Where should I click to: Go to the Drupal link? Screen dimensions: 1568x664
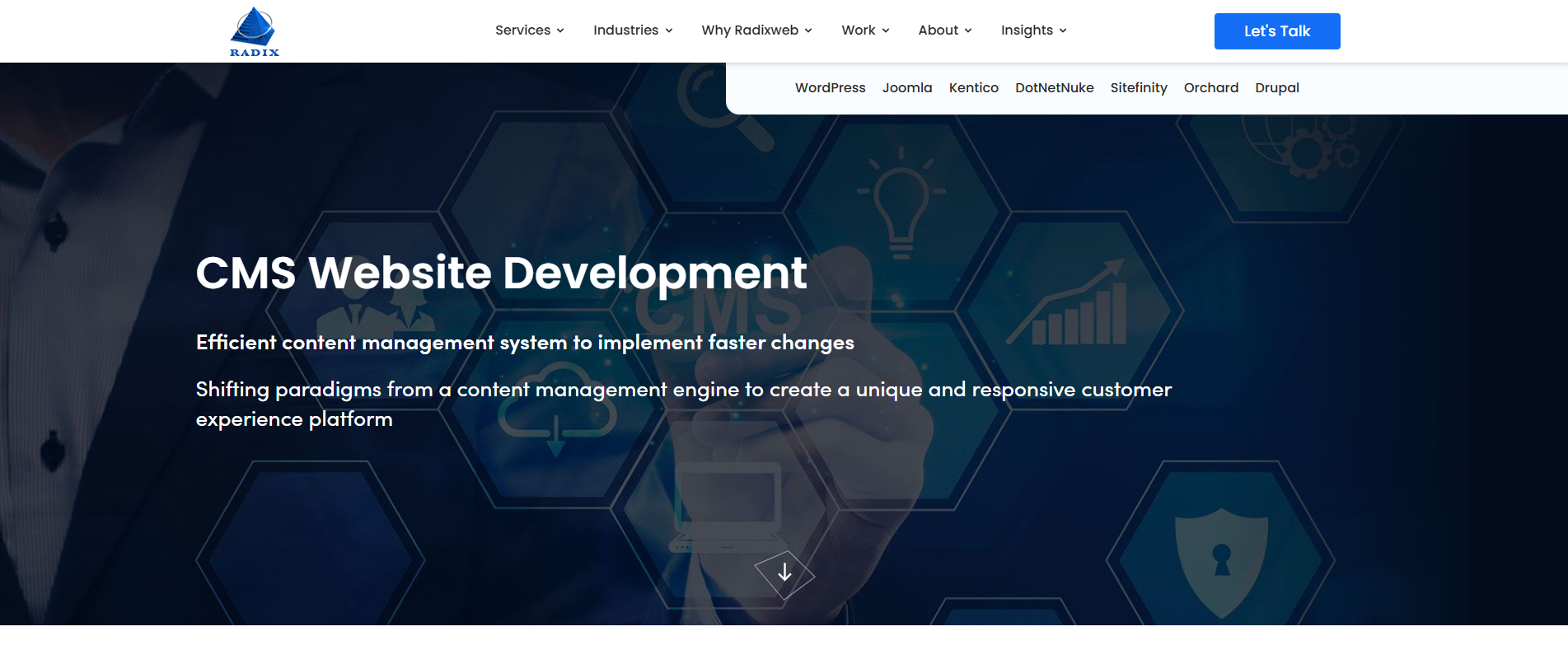tap(1277, 87)
